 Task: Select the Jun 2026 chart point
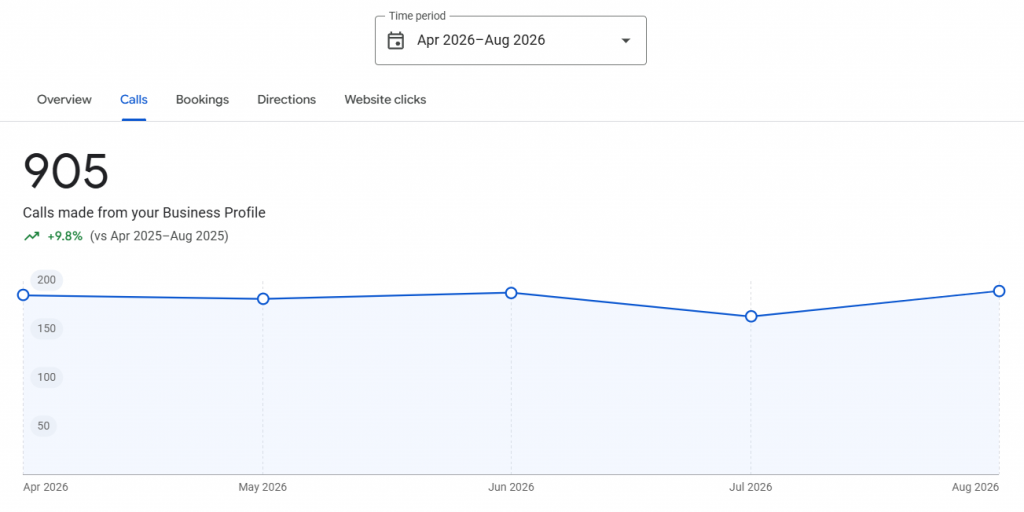pyautogui.click(x=511, y=293)
